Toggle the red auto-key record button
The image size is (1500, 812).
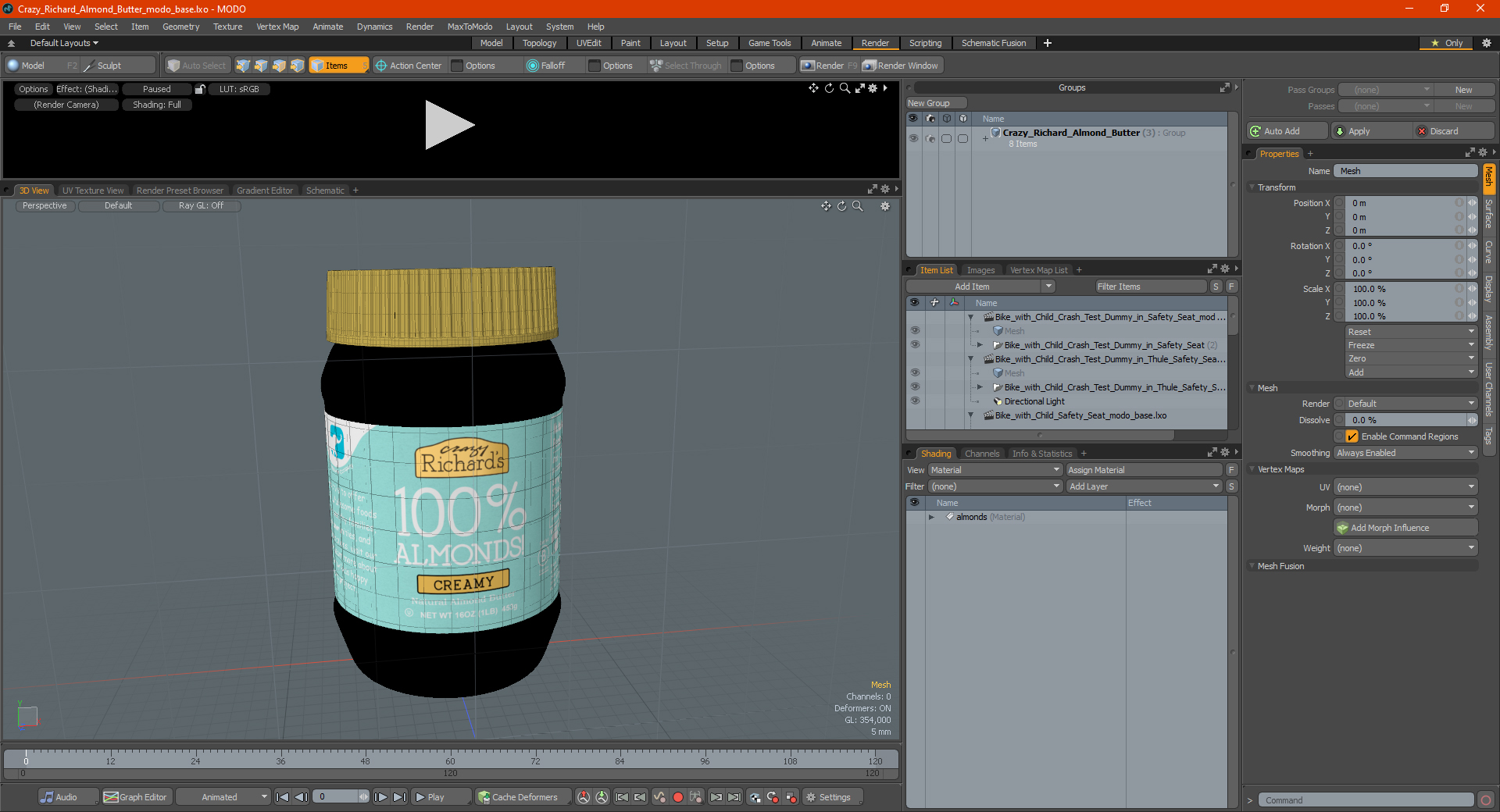678,797
